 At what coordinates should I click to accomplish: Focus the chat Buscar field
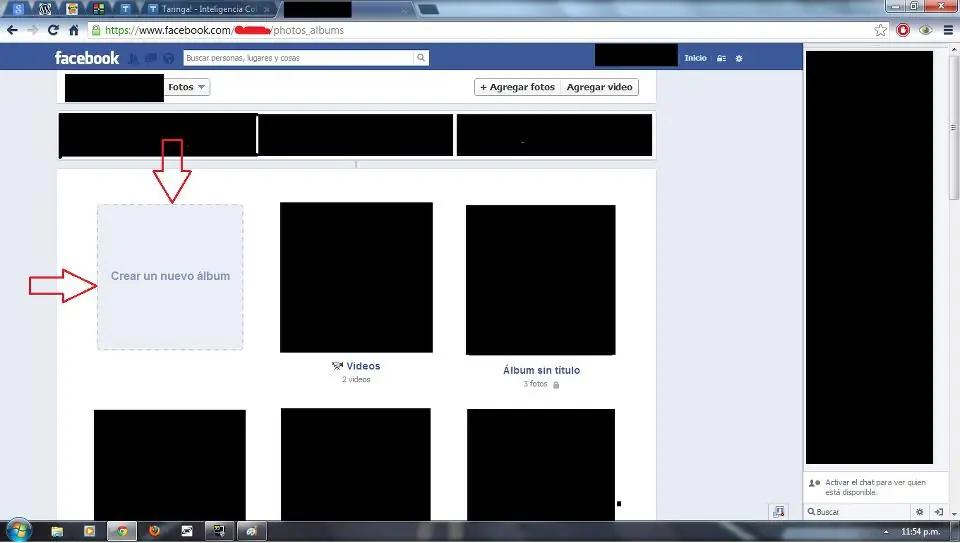(857, 512)
